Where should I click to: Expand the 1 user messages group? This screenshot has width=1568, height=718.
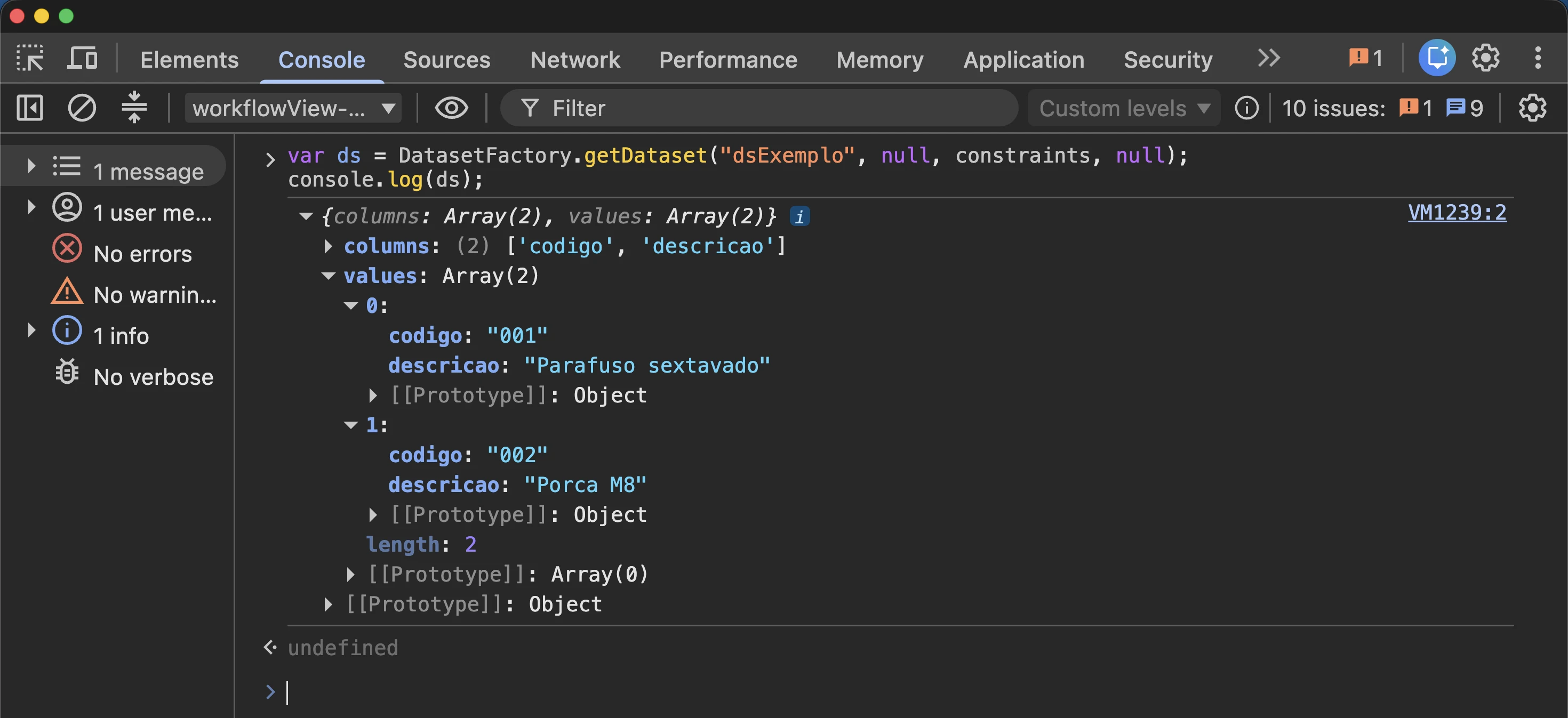[31, 207]
